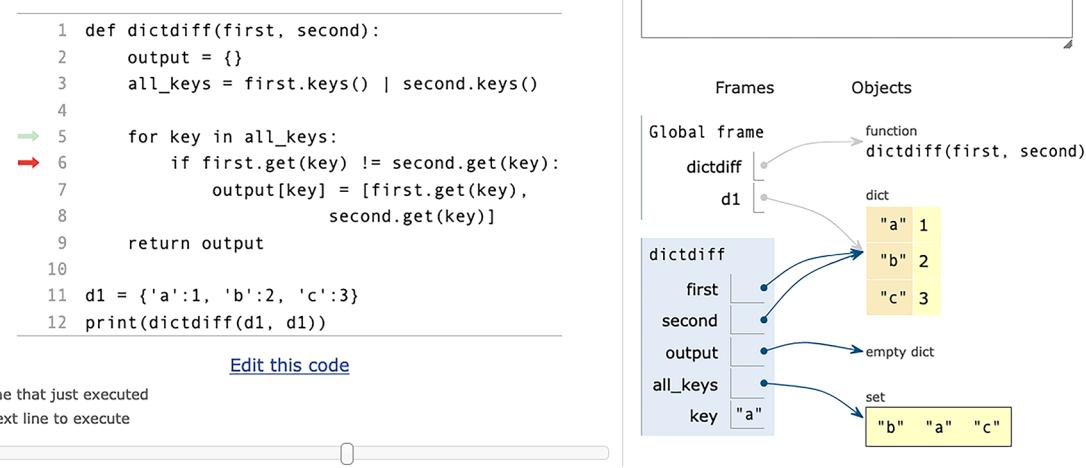Click the red next-line arrow at line 6
The image size is (1086, 468).
click(29, 163)
